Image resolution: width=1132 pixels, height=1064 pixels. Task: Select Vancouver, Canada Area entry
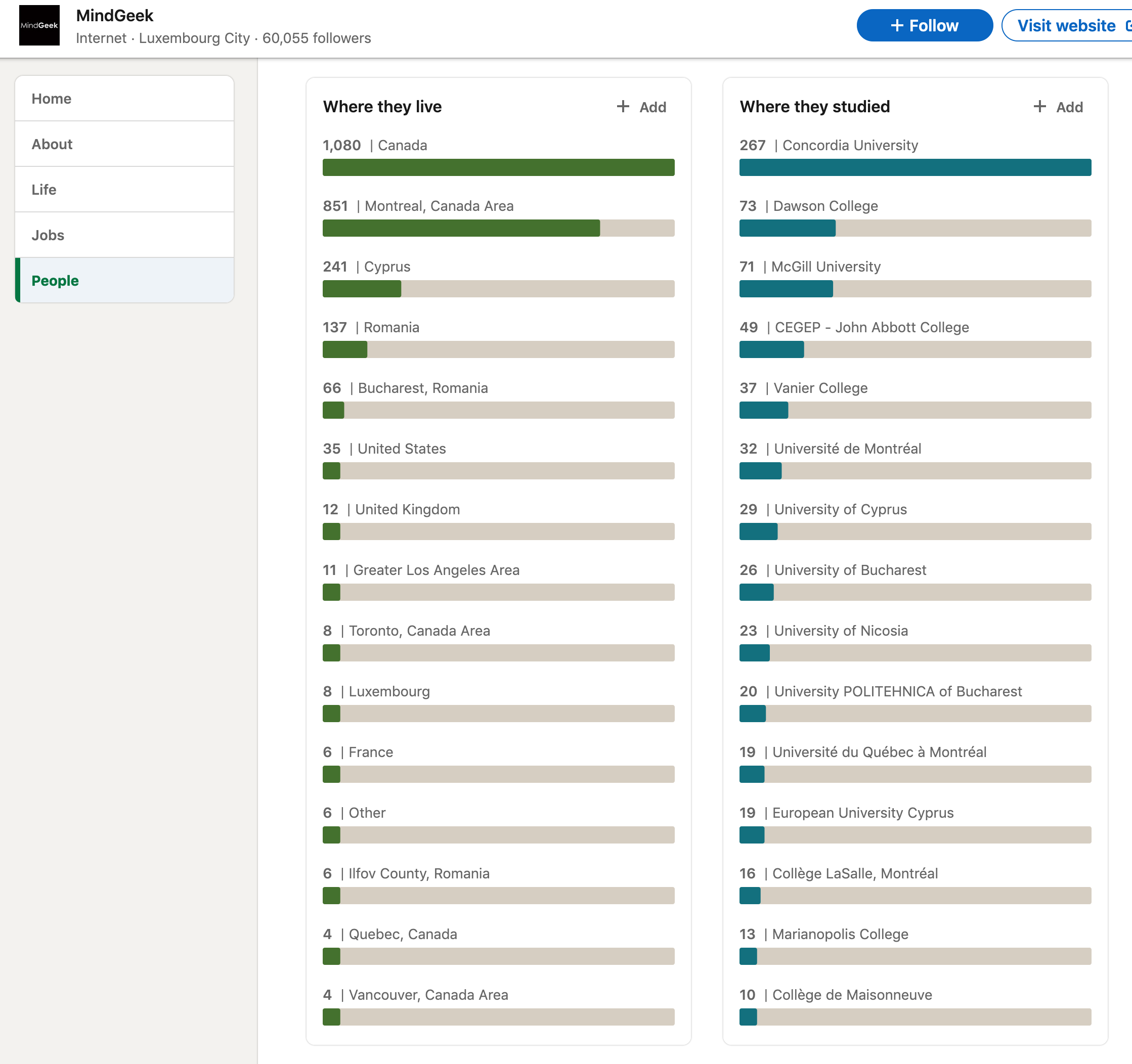(498, 1006)
